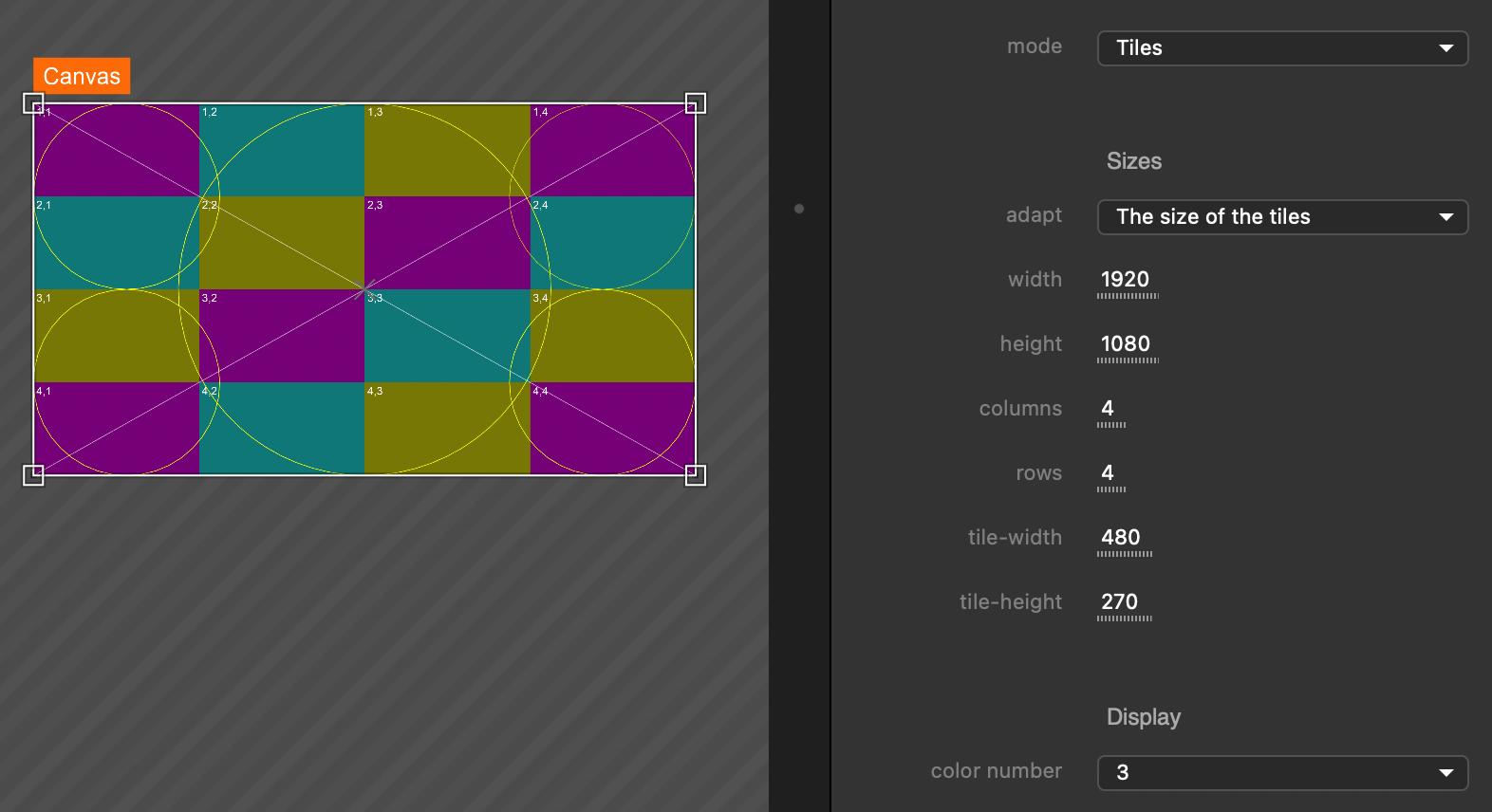1492x812 pixels.
Task: Open the color number dropdown
Action: 1282,772
